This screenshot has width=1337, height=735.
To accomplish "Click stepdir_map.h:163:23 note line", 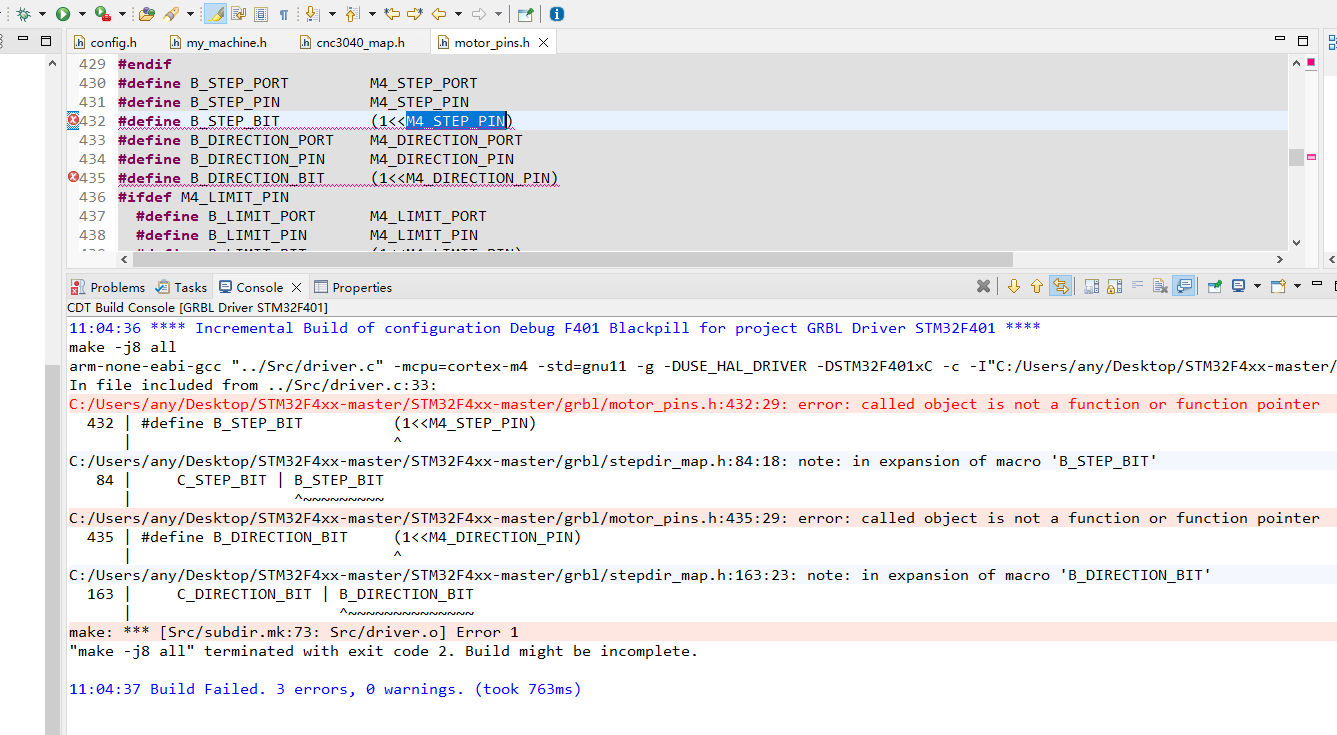I will point(640,575).
